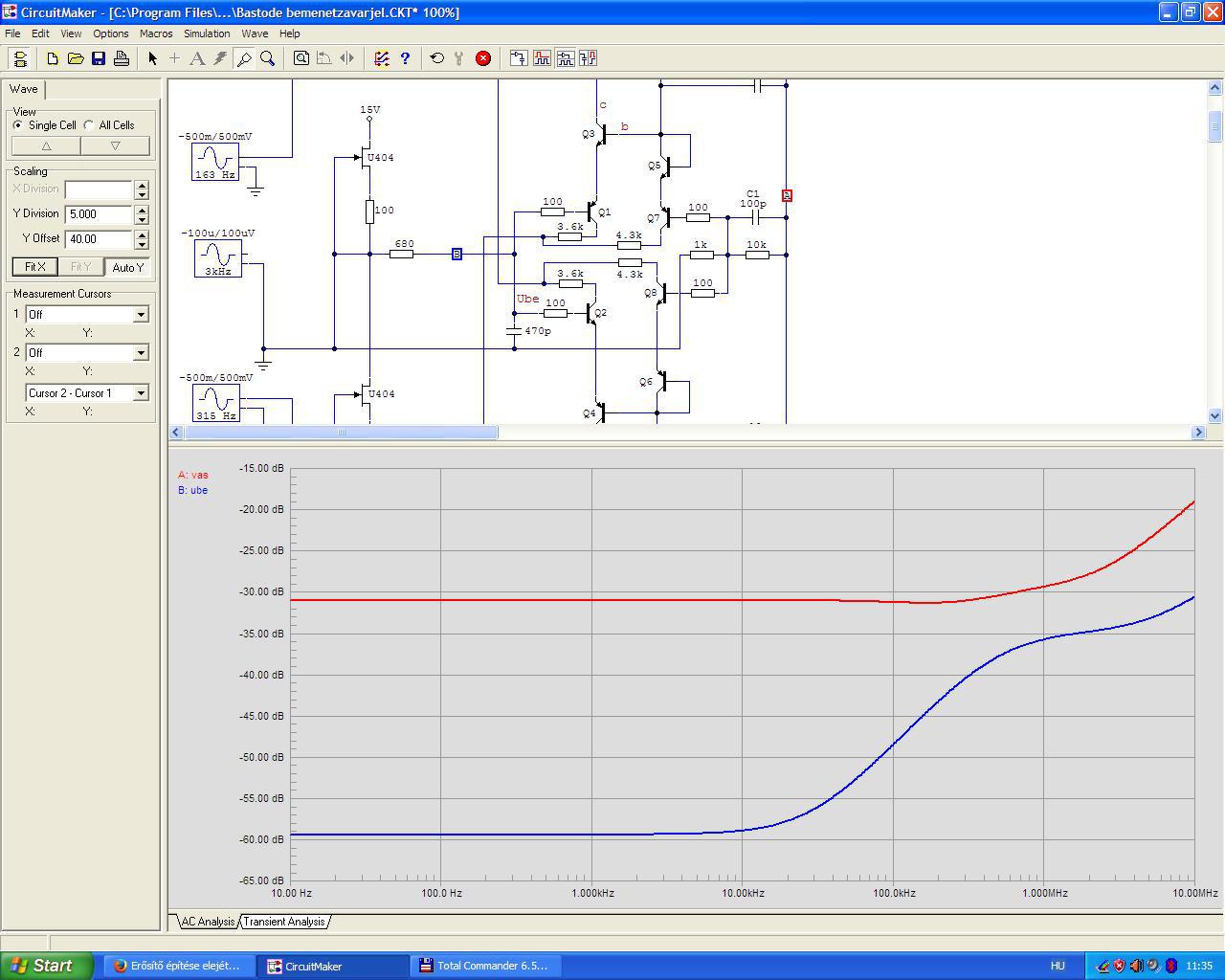Switch to the AC Analysis tab

click(208, 922)
